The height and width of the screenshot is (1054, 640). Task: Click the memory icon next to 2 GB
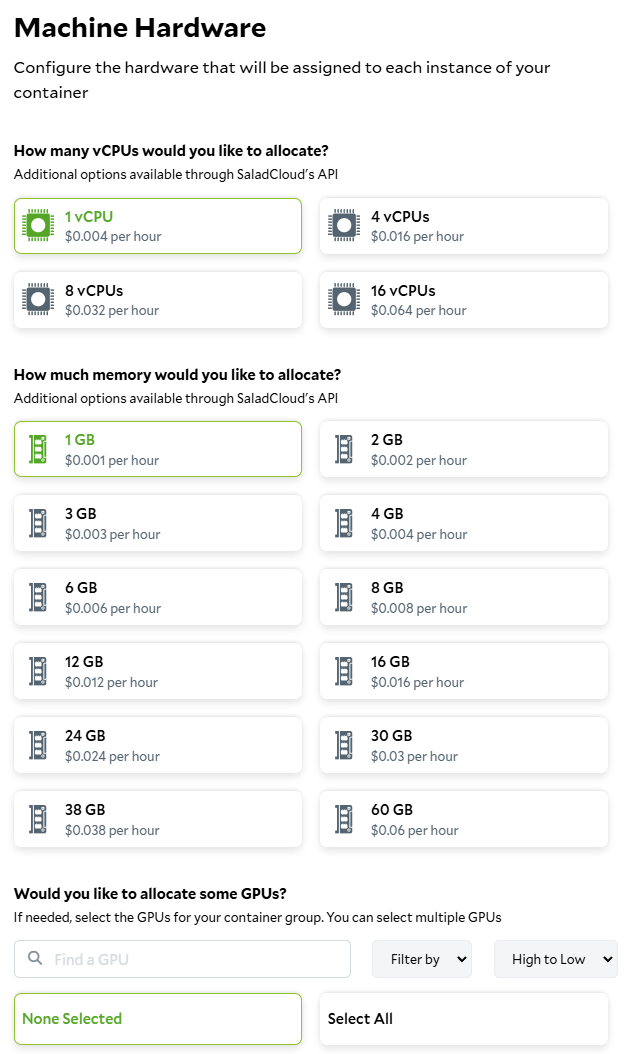[344, 449]
